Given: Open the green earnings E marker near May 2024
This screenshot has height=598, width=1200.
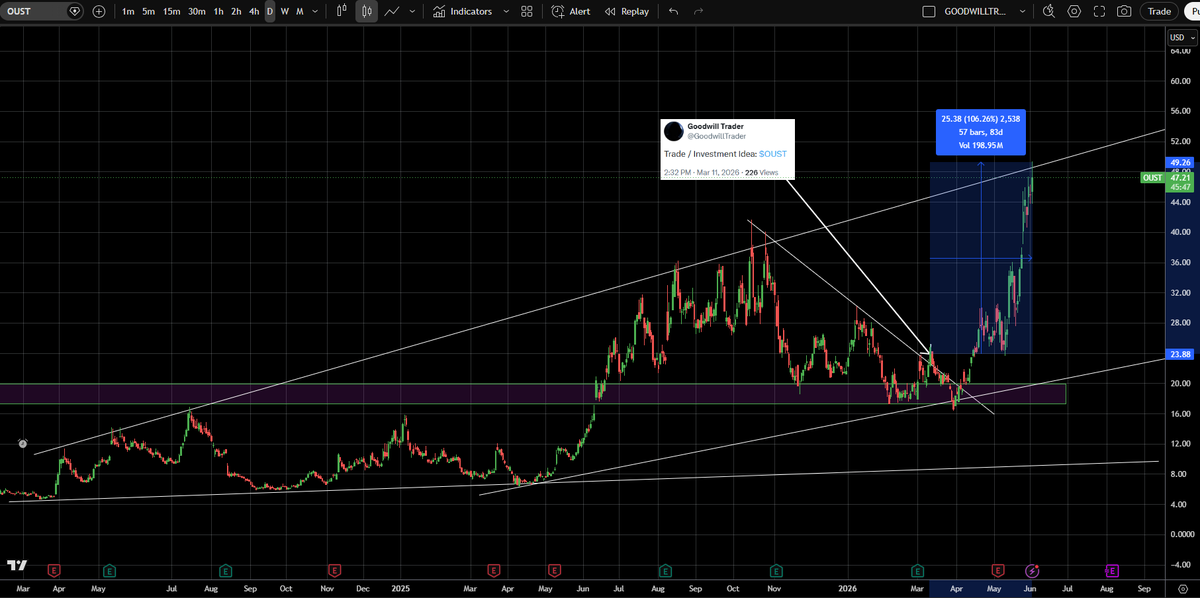Looking at the screenshot, I should point(109,571).
